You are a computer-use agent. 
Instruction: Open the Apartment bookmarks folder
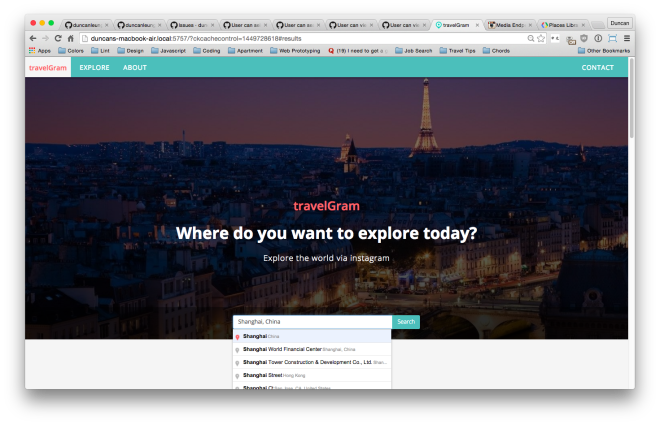[245, 50]
